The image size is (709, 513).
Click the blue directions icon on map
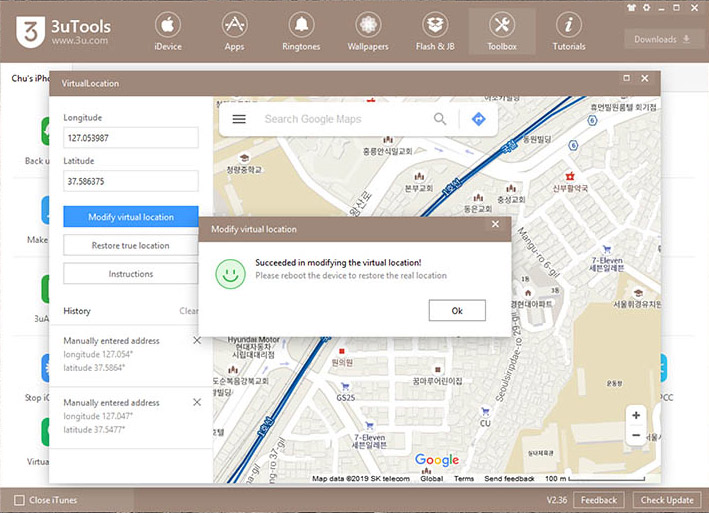click(478, 119)
